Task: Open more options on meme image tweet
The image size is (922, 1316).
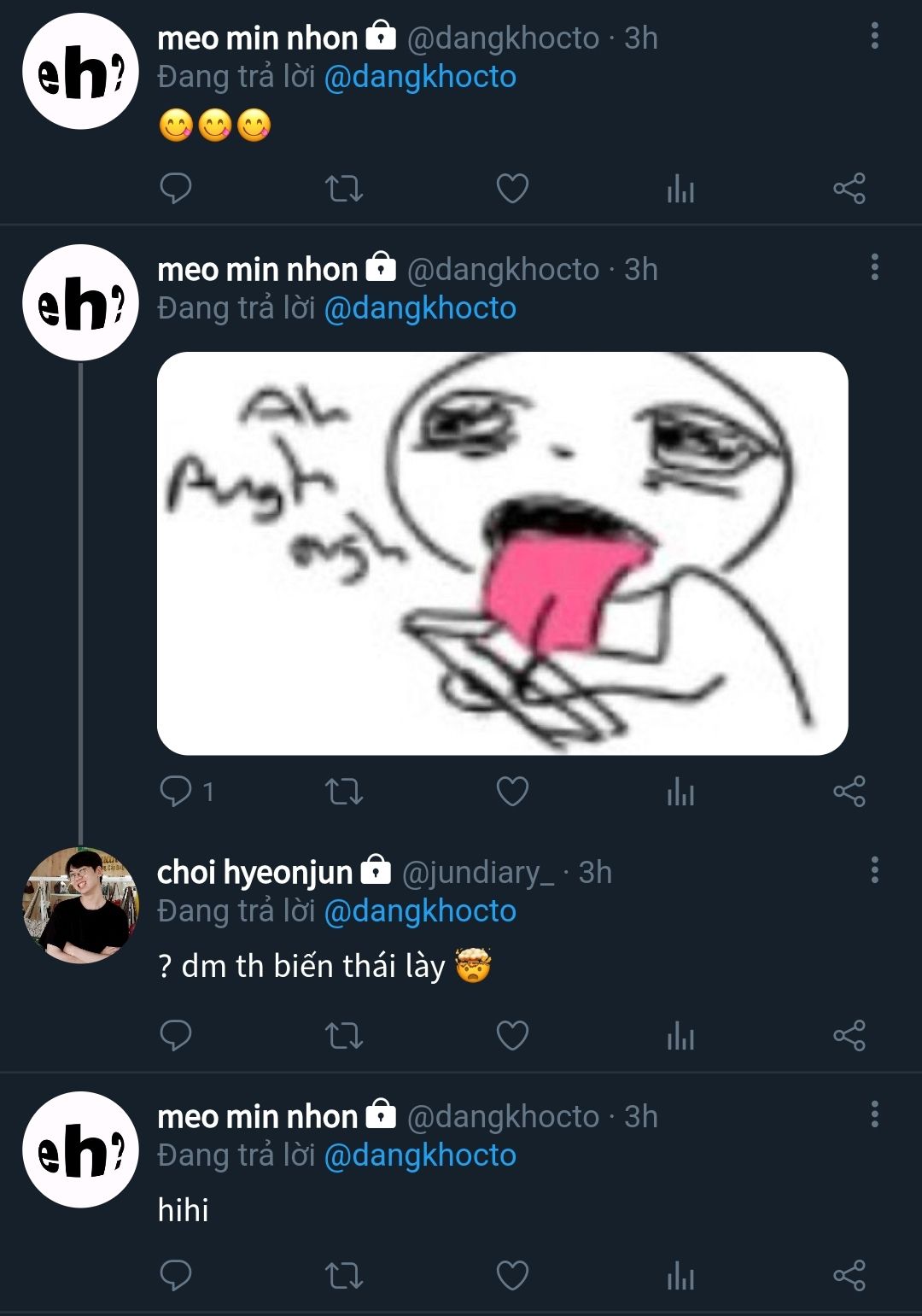Action: tap(874, 267)
